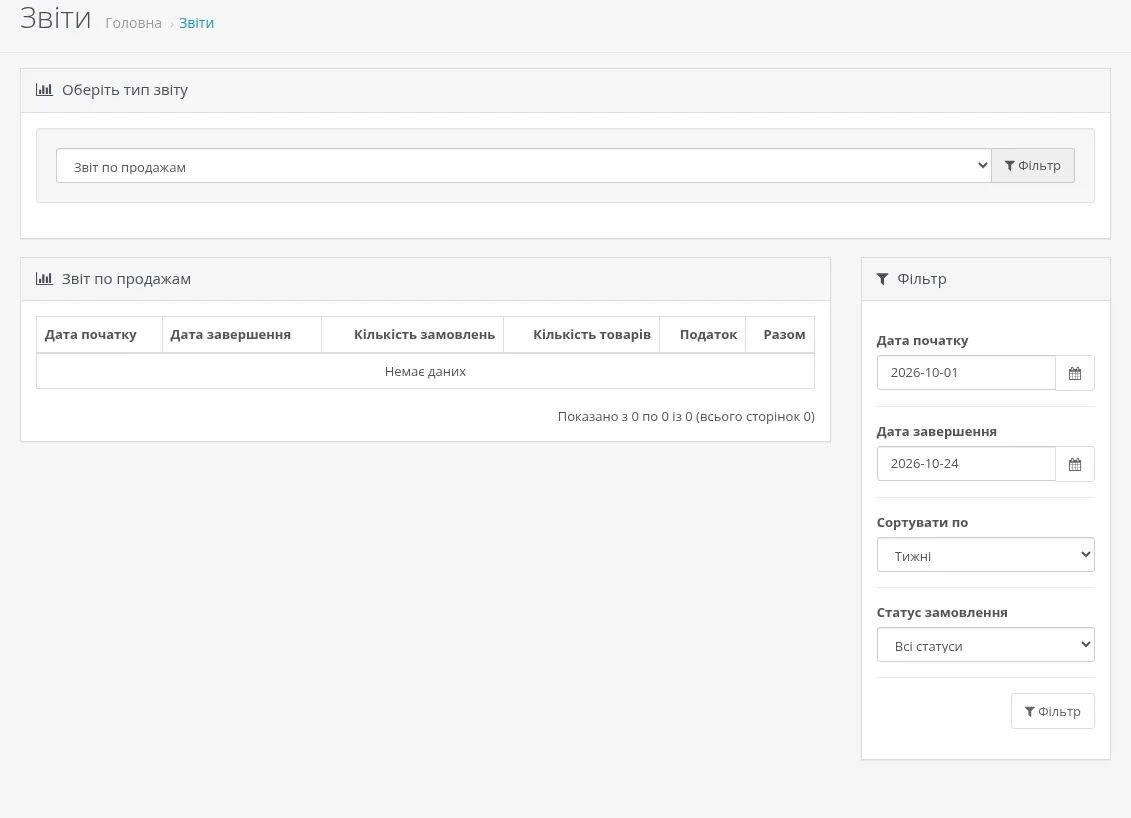This screenshot has height=818, width=1131.
Task: Open the Статус замовлення dropdown
Action: click(x=985, y=645)
